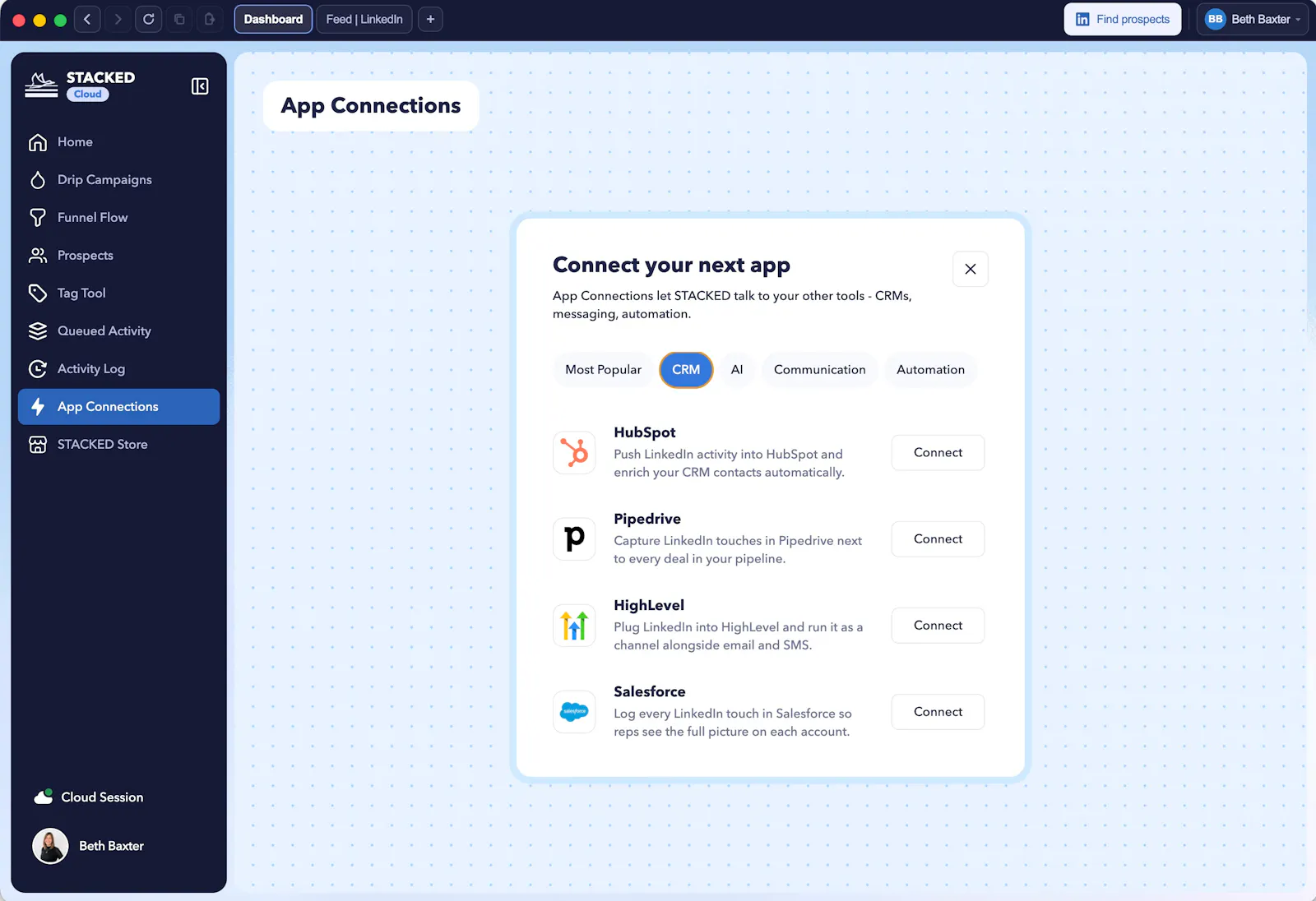Connect the HubSpot app
The image size is (1316, 901).
point(938,453)
